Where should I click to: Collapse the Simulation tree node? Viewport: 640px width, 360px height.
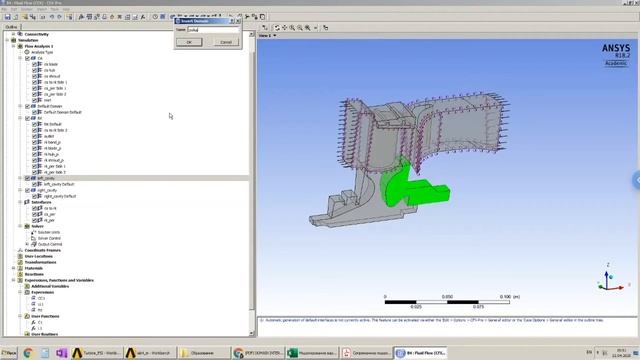(7, 40)
